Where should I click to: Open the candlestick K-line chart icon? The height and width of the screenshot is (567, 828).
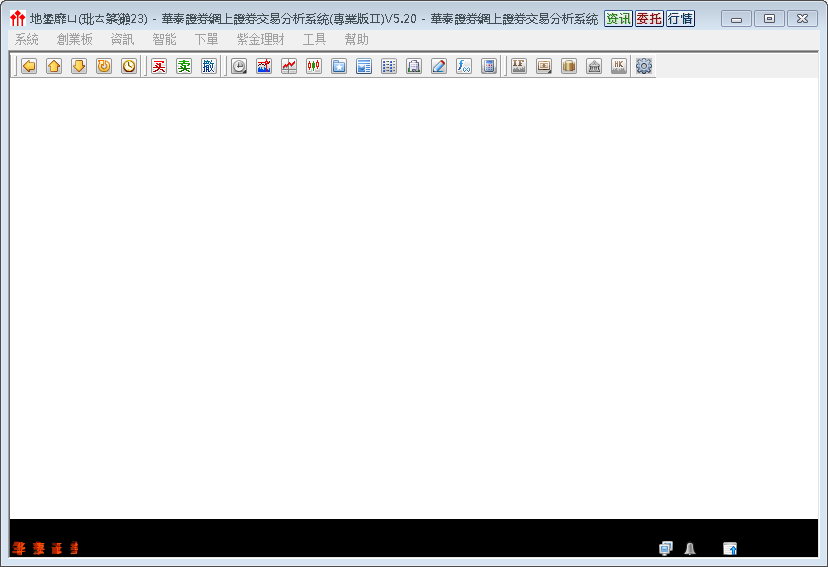(314, 66)
